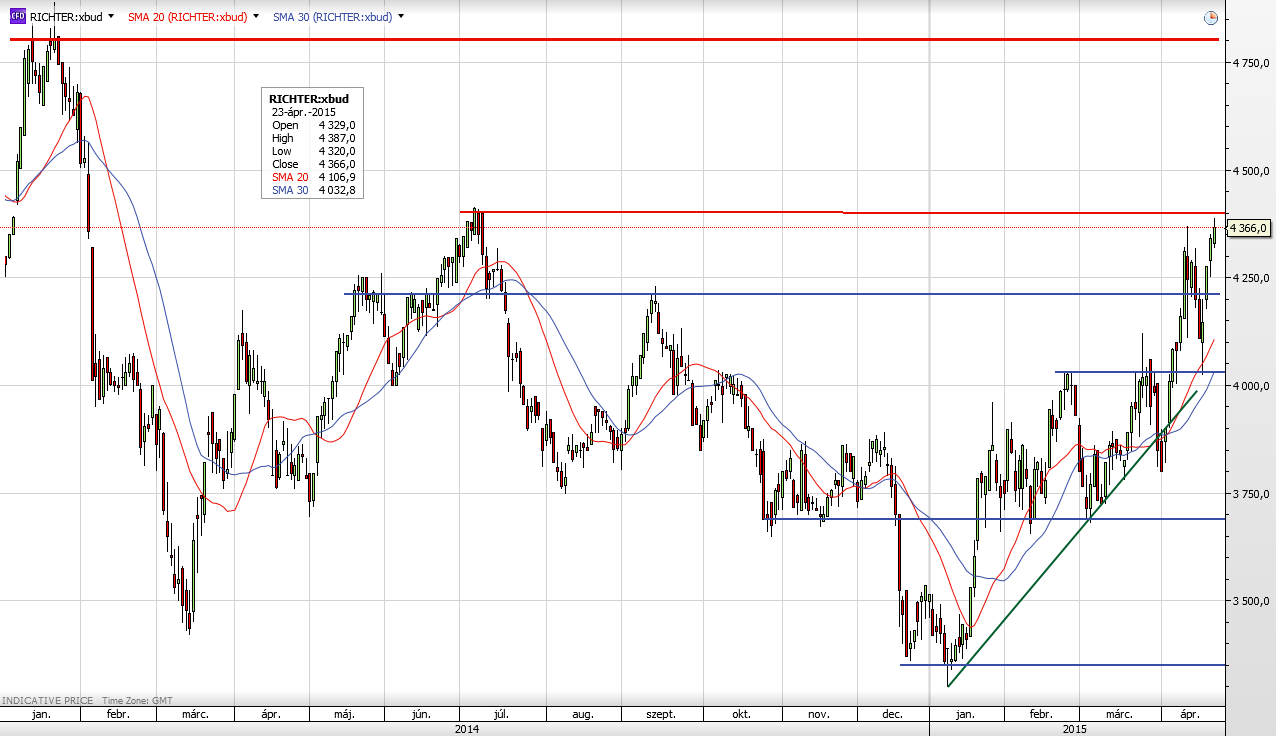This screenshot has width=1276, height=736.
Task: Click the 2015 year label on time axis
Action: tap(1075, 729)
